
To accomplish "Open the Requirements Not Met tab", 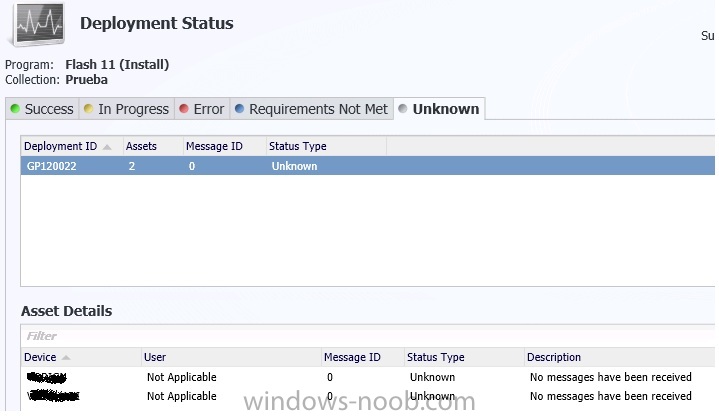I will (x=317, y=109).
